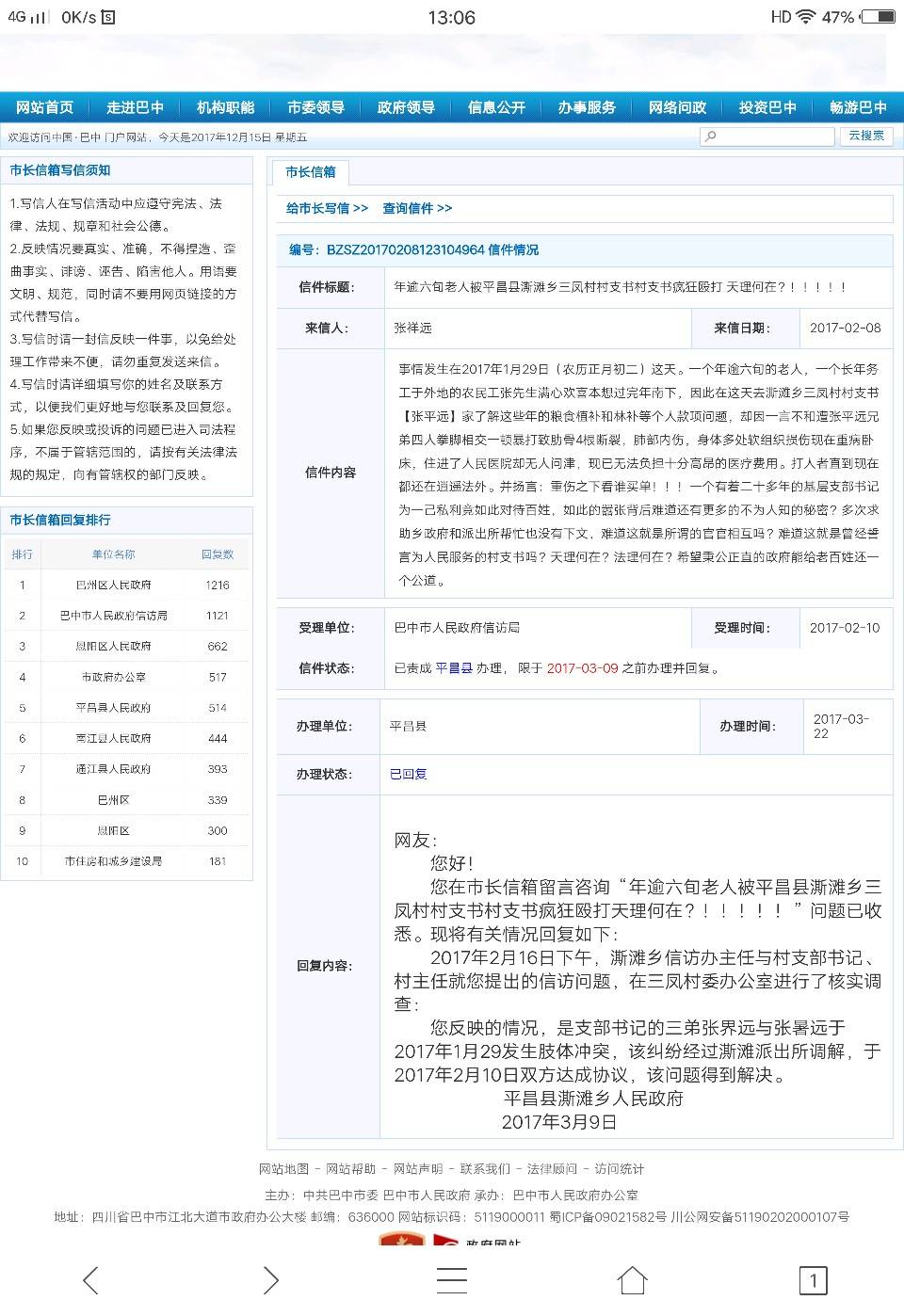Click 巴中市人民政府信访局 in the ranking list
This screenshot has height=1316, width=904.
(x=113, y=616)
